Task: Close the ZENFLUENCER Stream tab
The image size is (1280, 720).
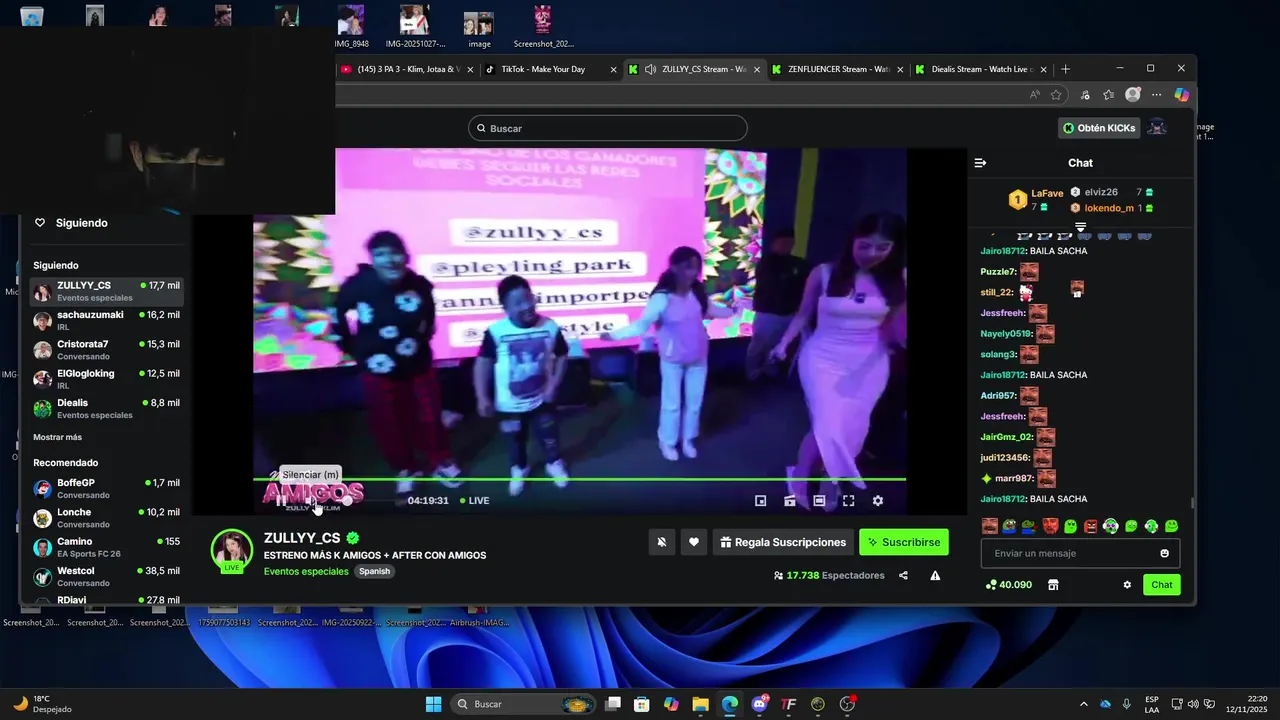Action: click(900, 69)
